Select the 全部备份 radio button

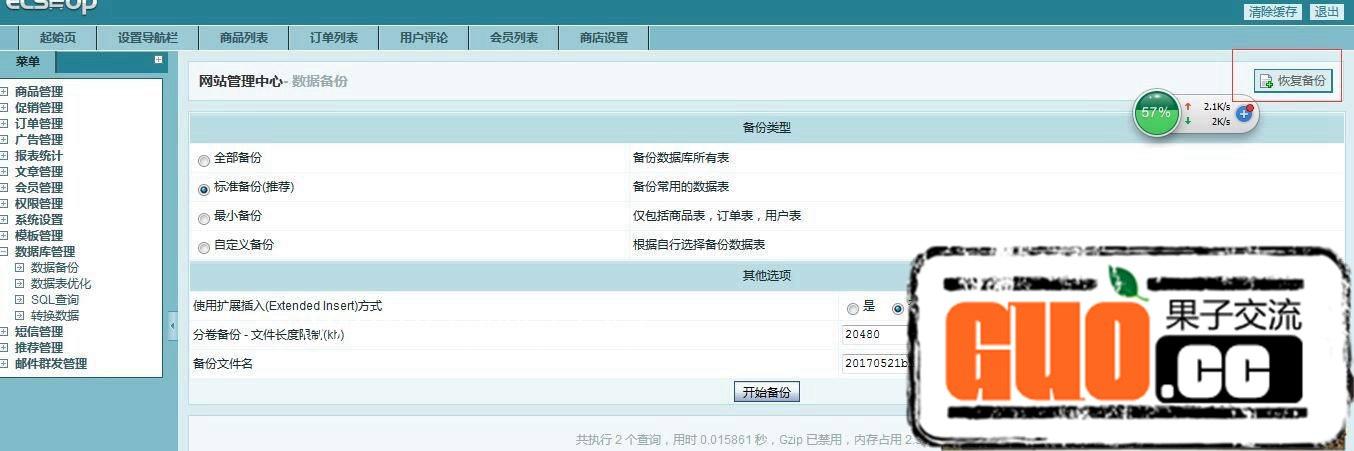tap(204, 160)
